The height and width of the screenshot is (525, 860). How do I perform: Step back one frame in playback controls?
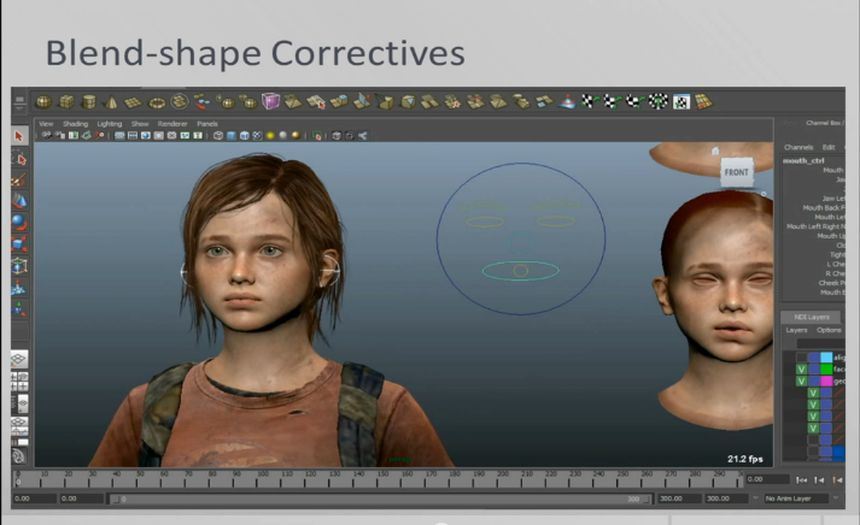pyautogui.click(x=819, y=480)
